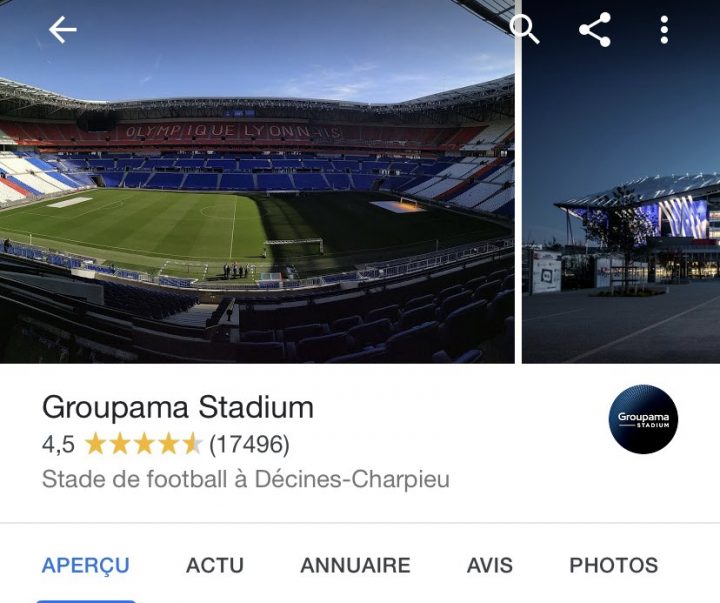
Task: Click the half-filled fifth rating star
Action: click(191, 444)
